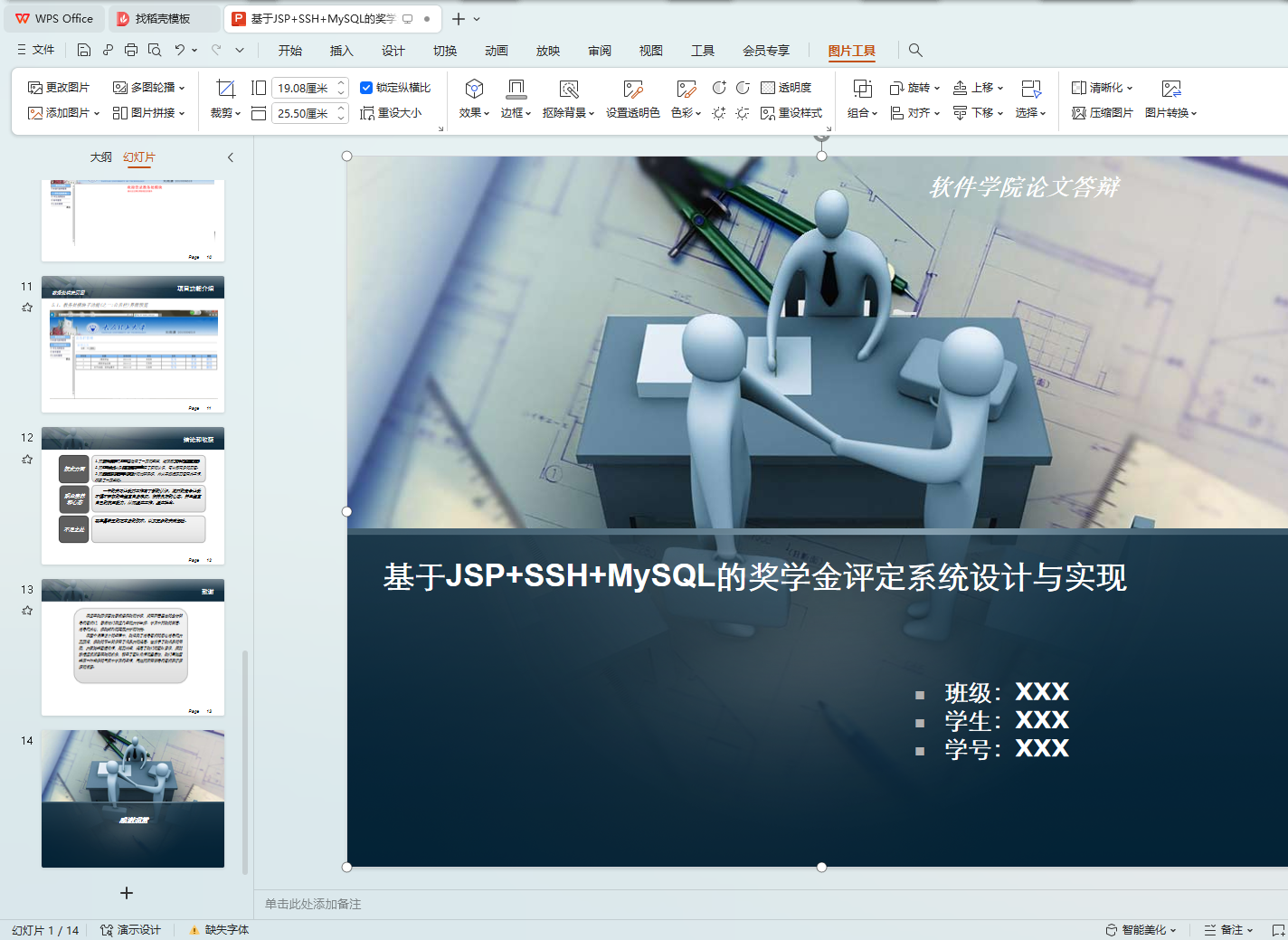Click slide panel vertical scrollbar
This screenshot has height=940, width=1288.
point(245,762)
